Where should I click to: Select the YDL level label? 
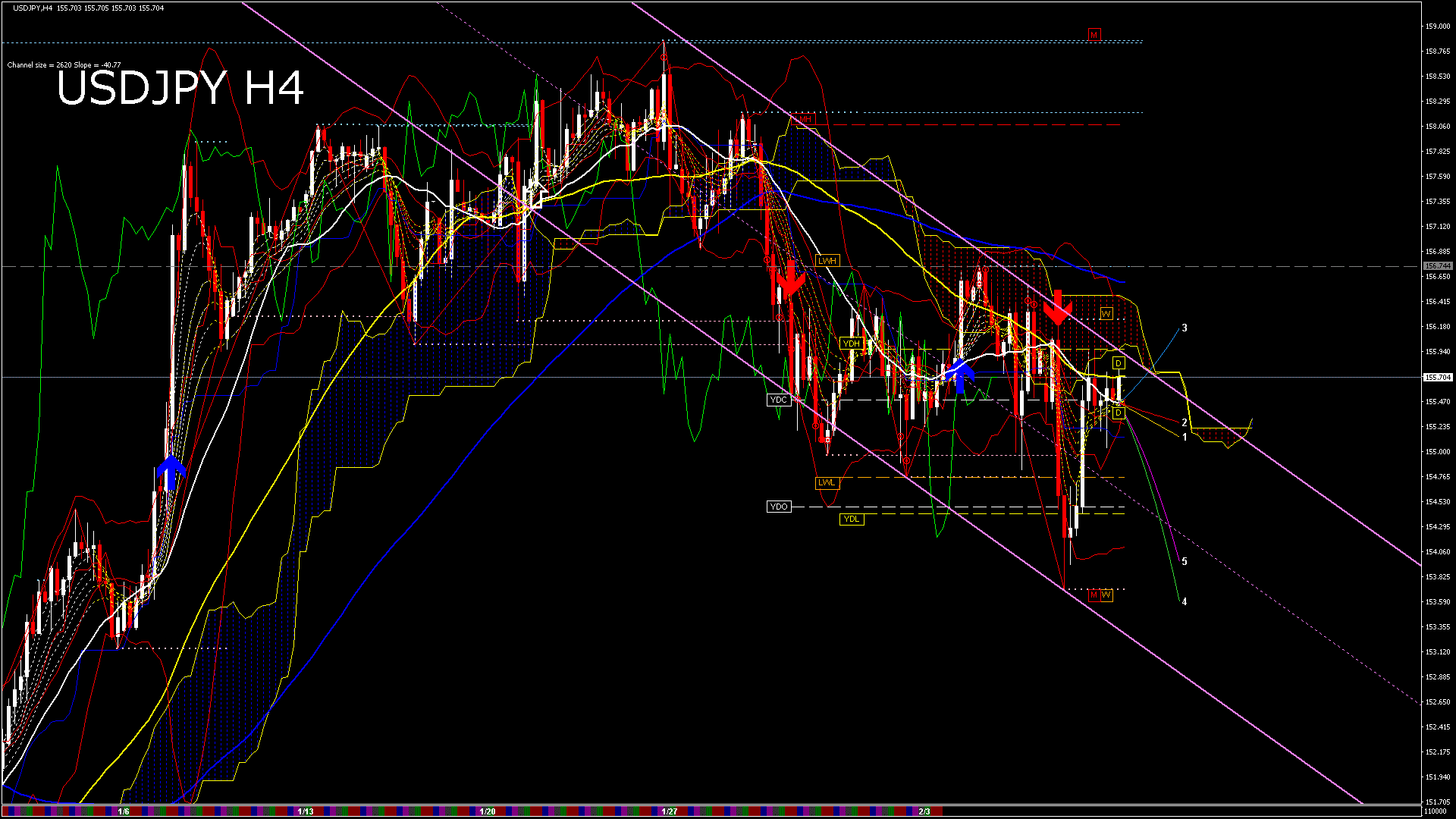coord(852,519)
